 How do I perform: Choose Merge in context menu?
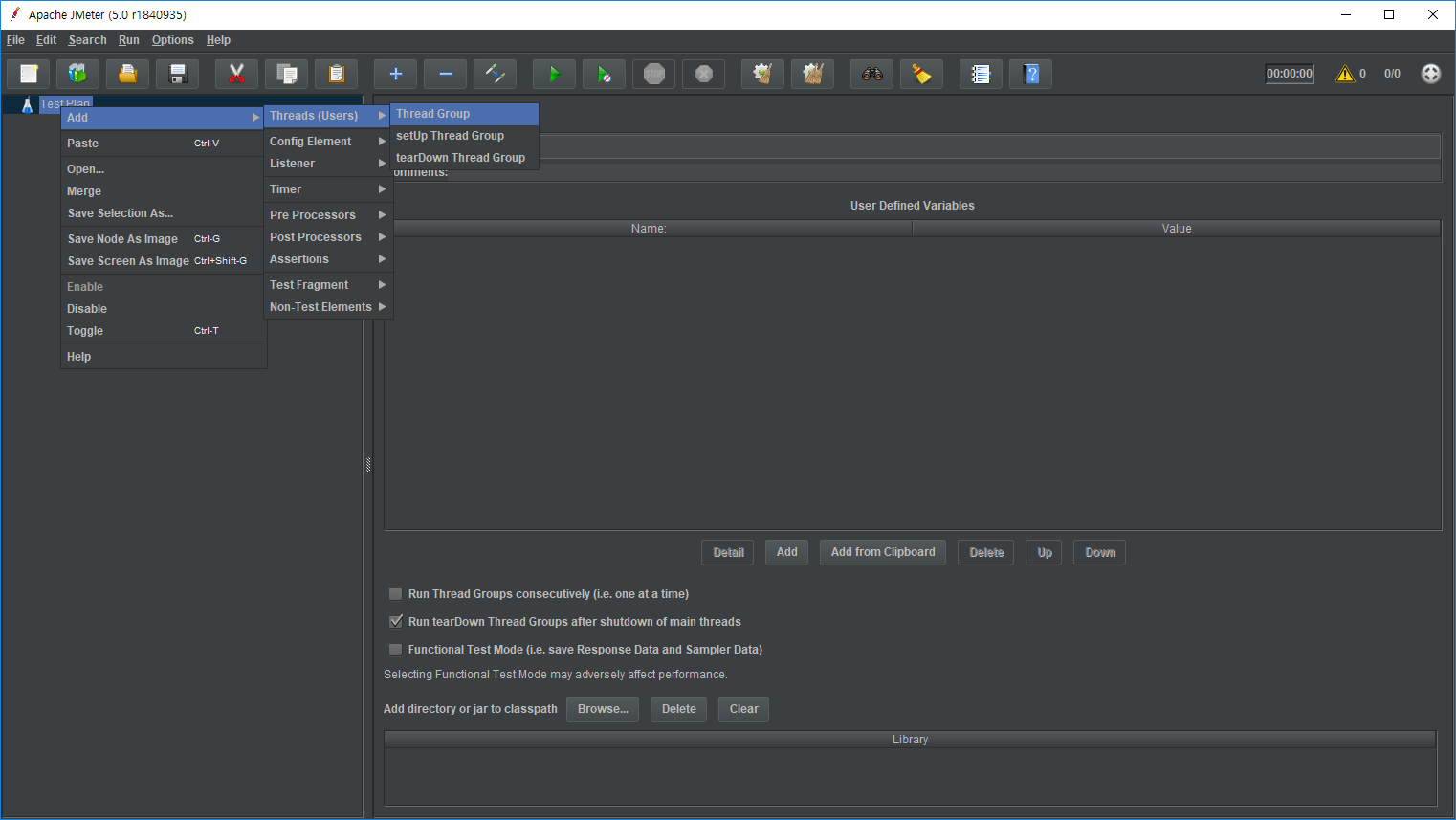[x=163, y=191]
